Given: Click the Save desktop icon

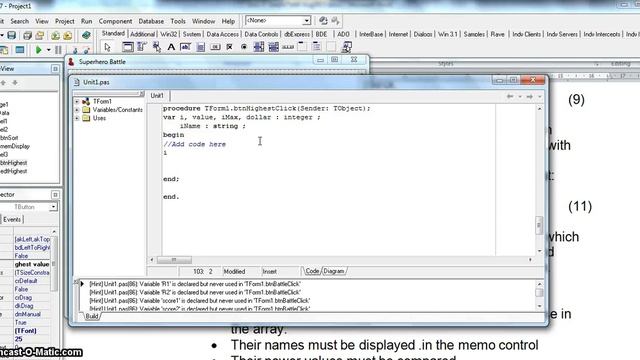Looking at the screenshot, I should (323, 20).
